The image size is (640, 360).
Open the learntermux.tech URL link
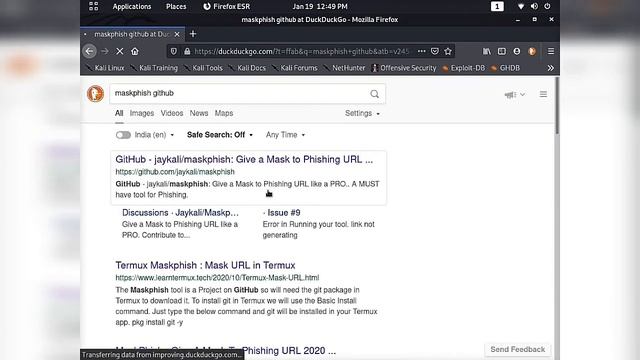[x=217, y=278]
